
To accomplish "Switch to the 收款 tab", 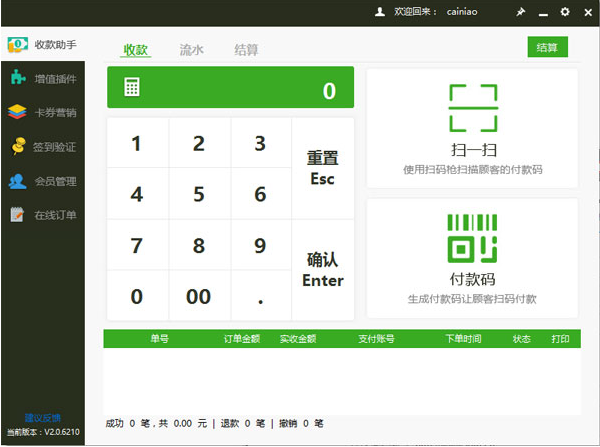I will point(135,50).
